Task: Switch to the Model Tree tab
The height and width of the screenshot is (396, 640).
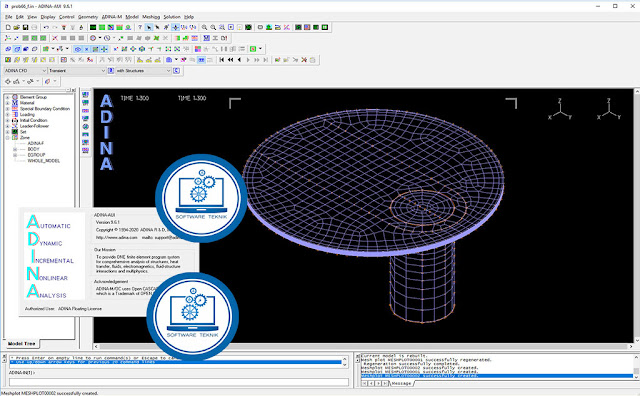Action: click(22, 344)
